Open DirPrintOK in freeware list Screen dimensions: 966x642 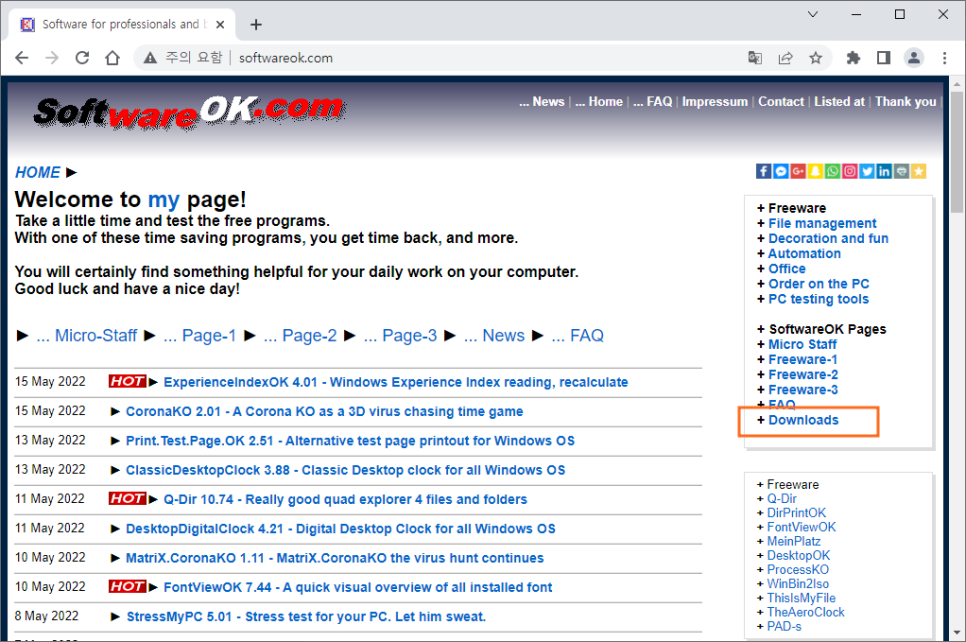coord(796,513)
